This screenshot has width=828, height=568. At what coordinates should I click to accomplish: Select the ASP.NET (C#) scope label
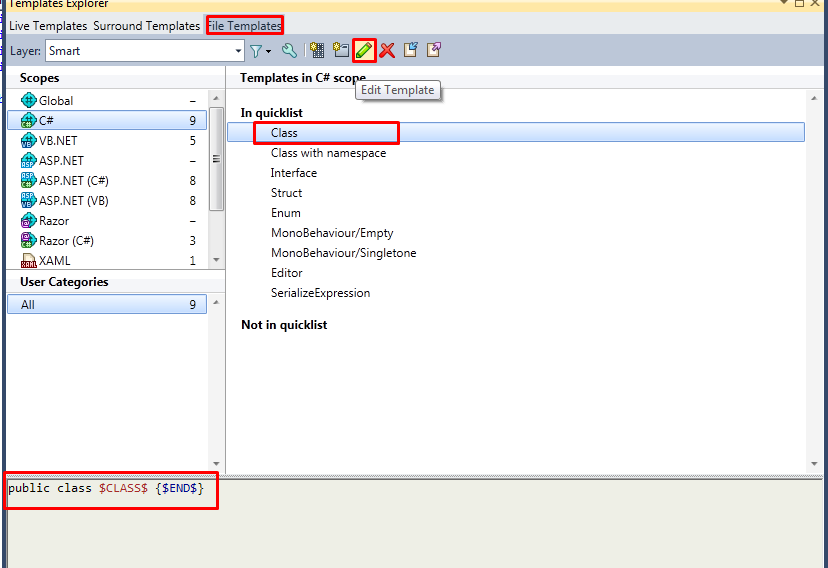[x=74, y=181]
